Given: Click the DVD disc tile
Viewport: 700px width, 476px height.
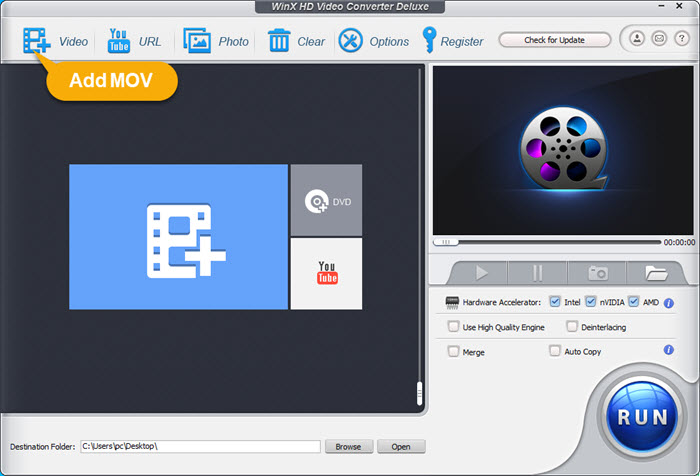Looking at the screenshot, I should (326, 200).
